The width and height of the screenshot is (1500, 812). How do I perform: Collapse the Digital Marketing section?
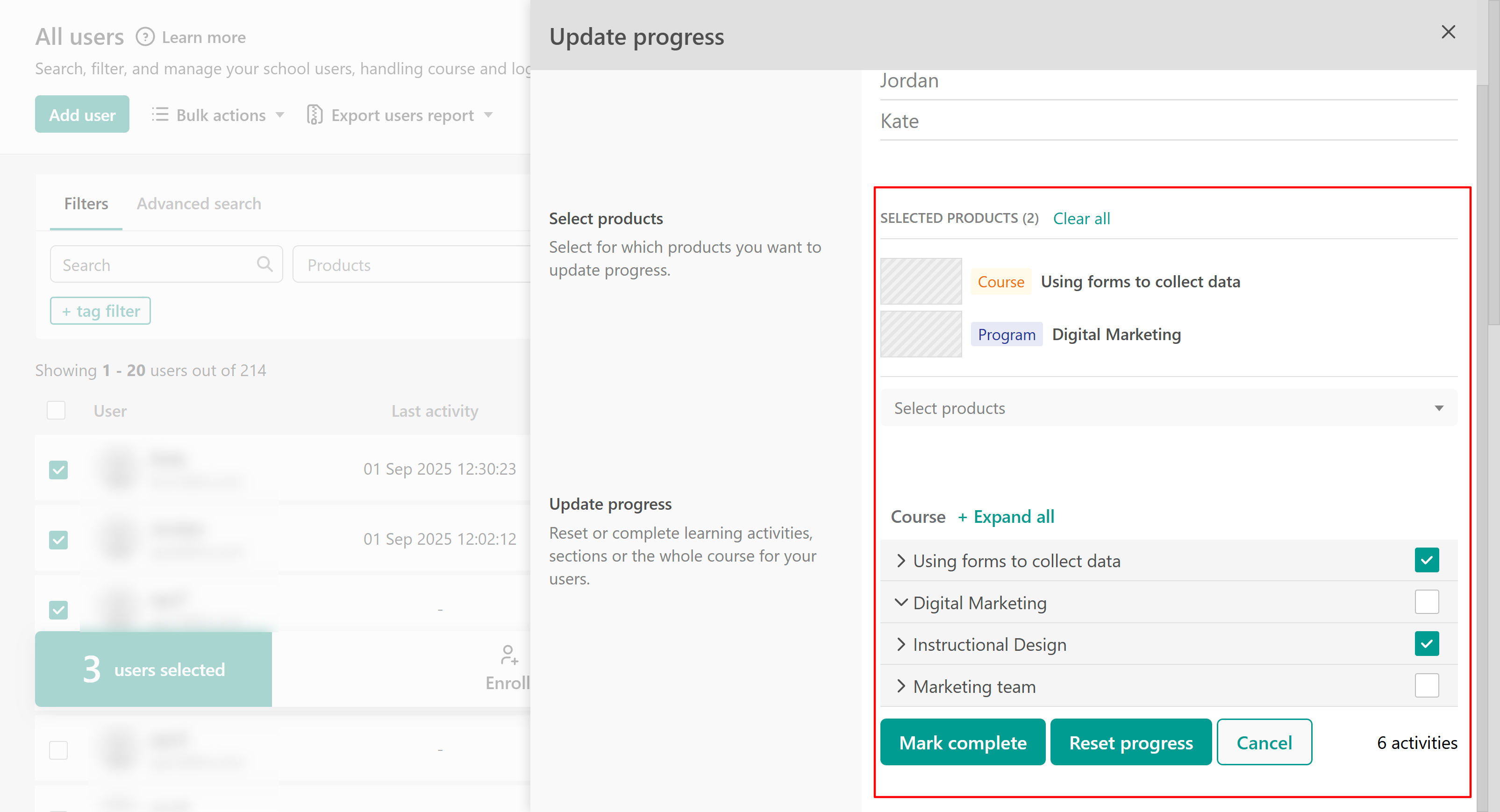[901, 602]
